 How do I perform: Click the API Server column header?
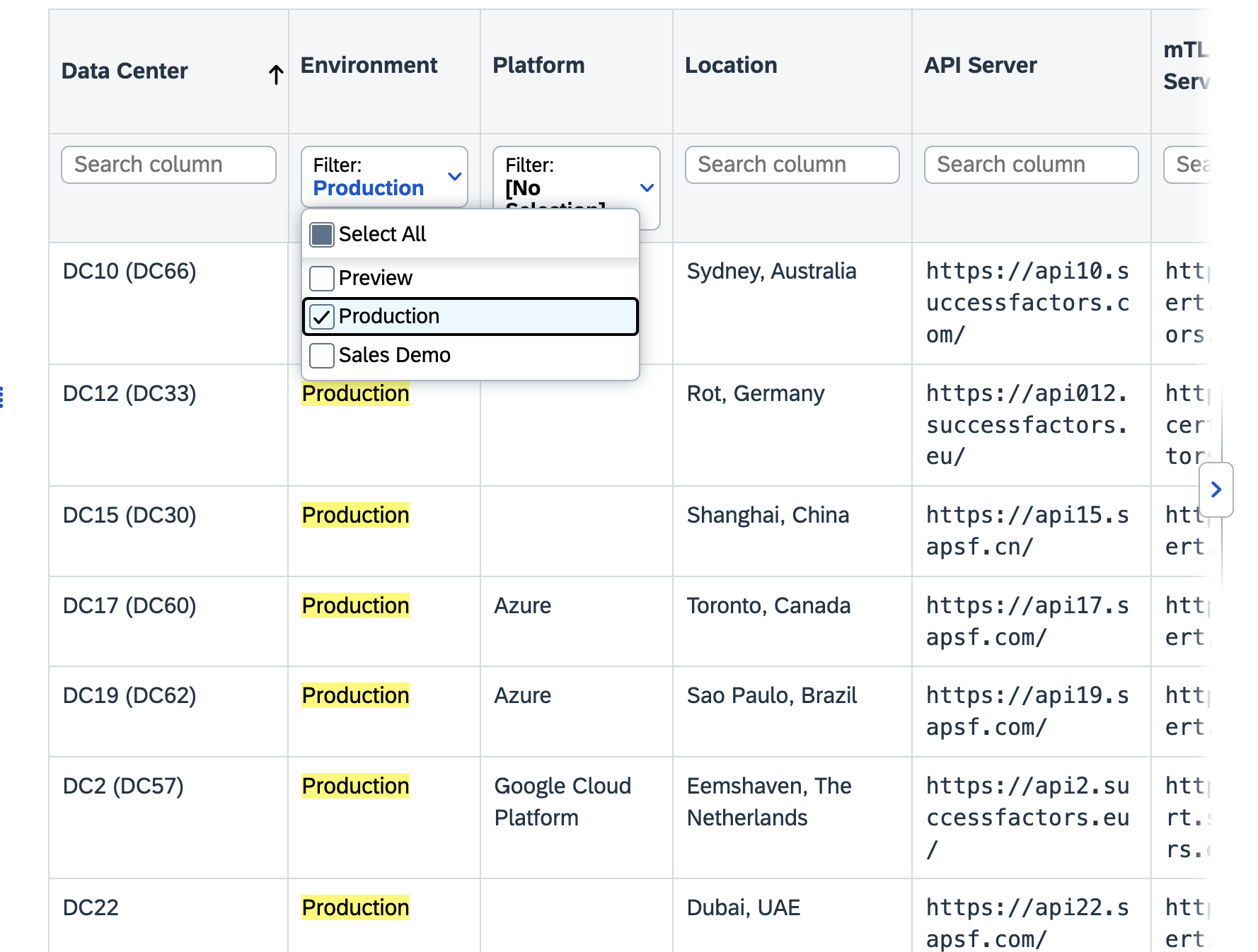click(980, 66)
